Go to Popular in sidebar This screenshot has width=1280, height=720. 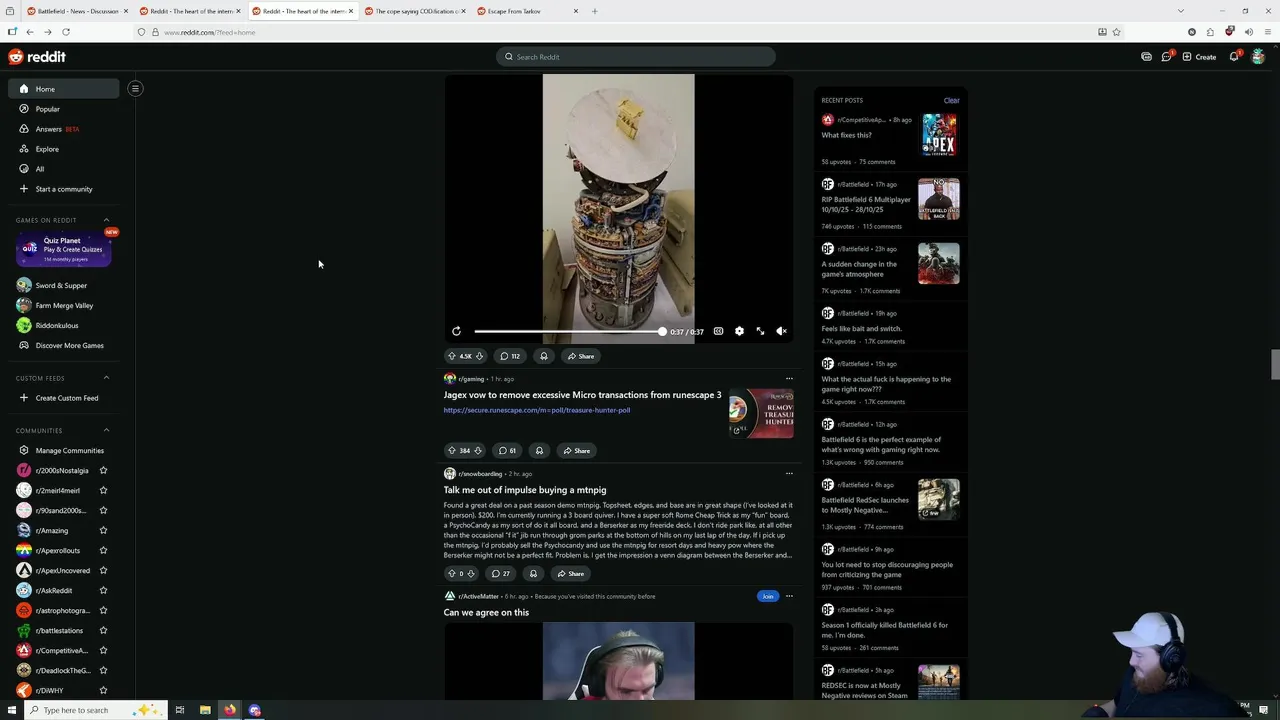click(x=63, y=109)
